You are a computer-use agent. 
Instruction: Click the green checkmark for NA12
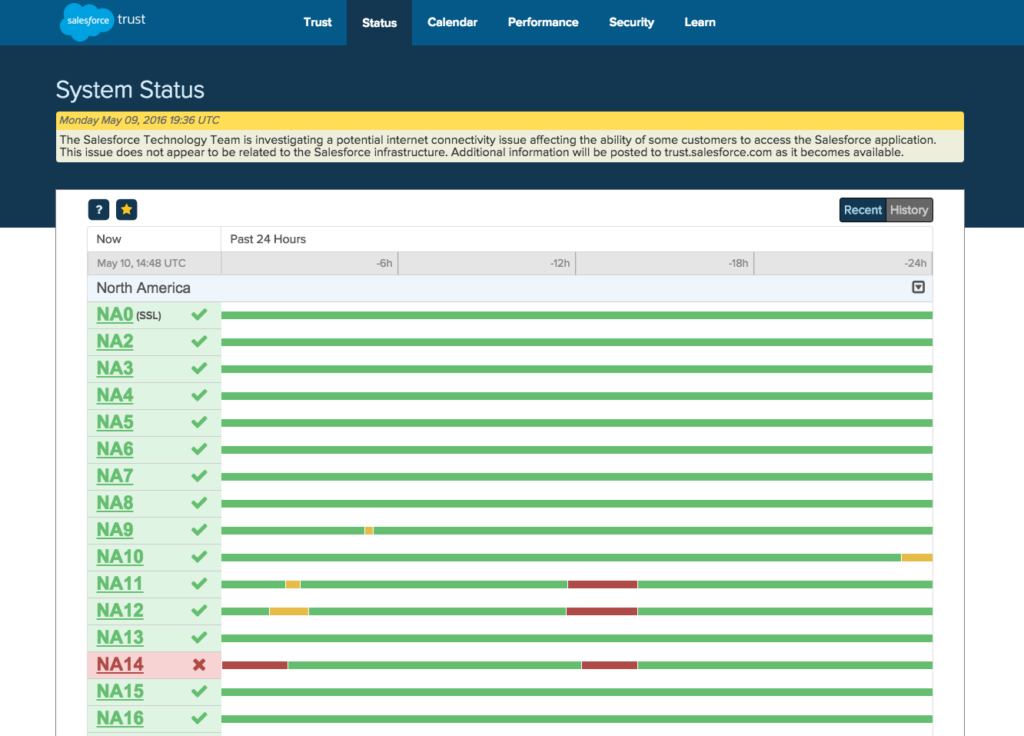199,611
